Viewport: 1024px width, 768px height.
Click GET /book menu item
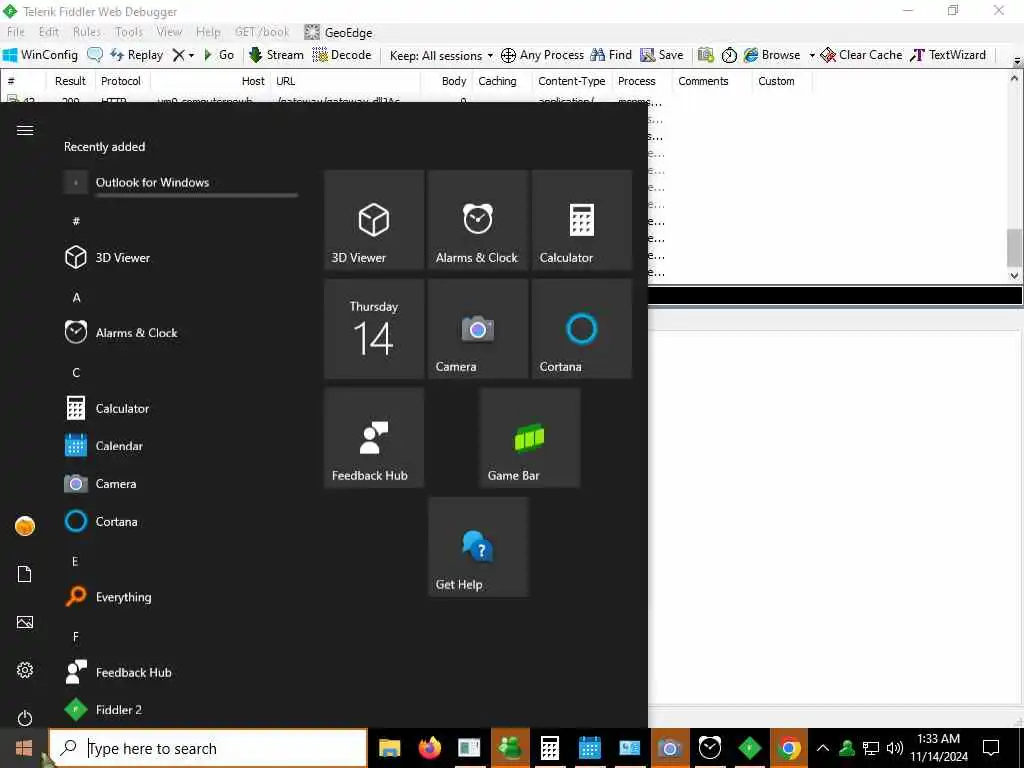pos(262,32)
